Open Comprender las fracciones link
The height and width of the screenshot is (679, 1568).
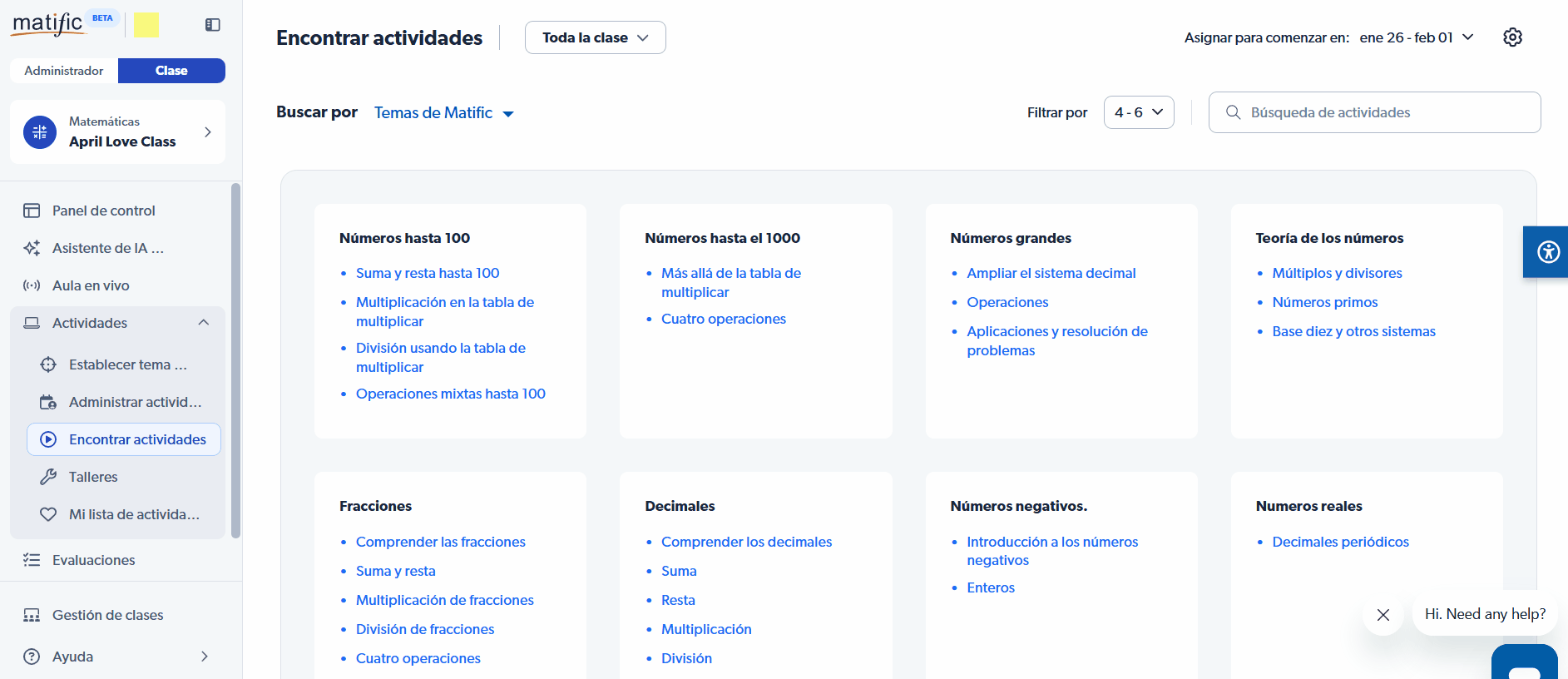441,542
